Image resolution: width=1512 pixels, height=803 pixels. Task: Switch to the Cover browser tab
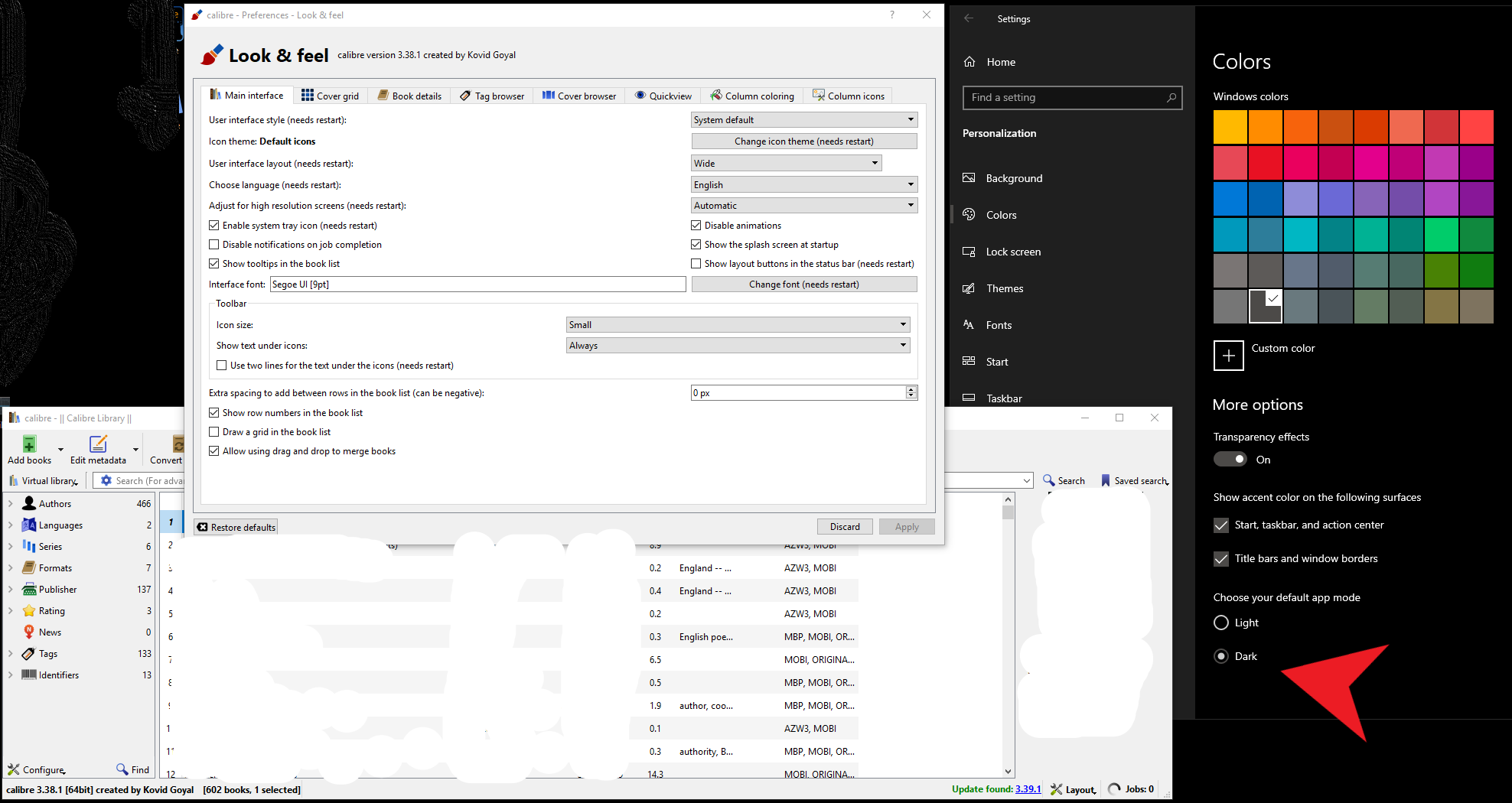tap(579, 96)
